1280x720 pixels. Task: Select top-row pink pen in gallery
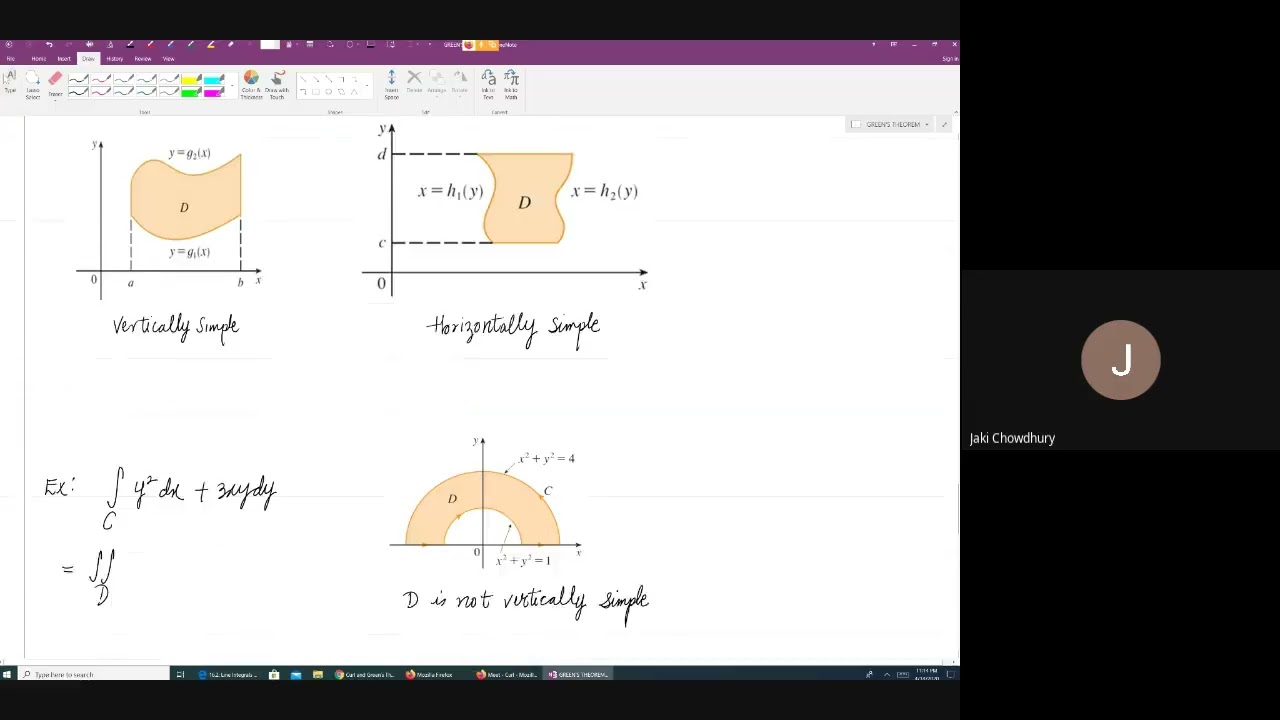(x=101, y=80)
